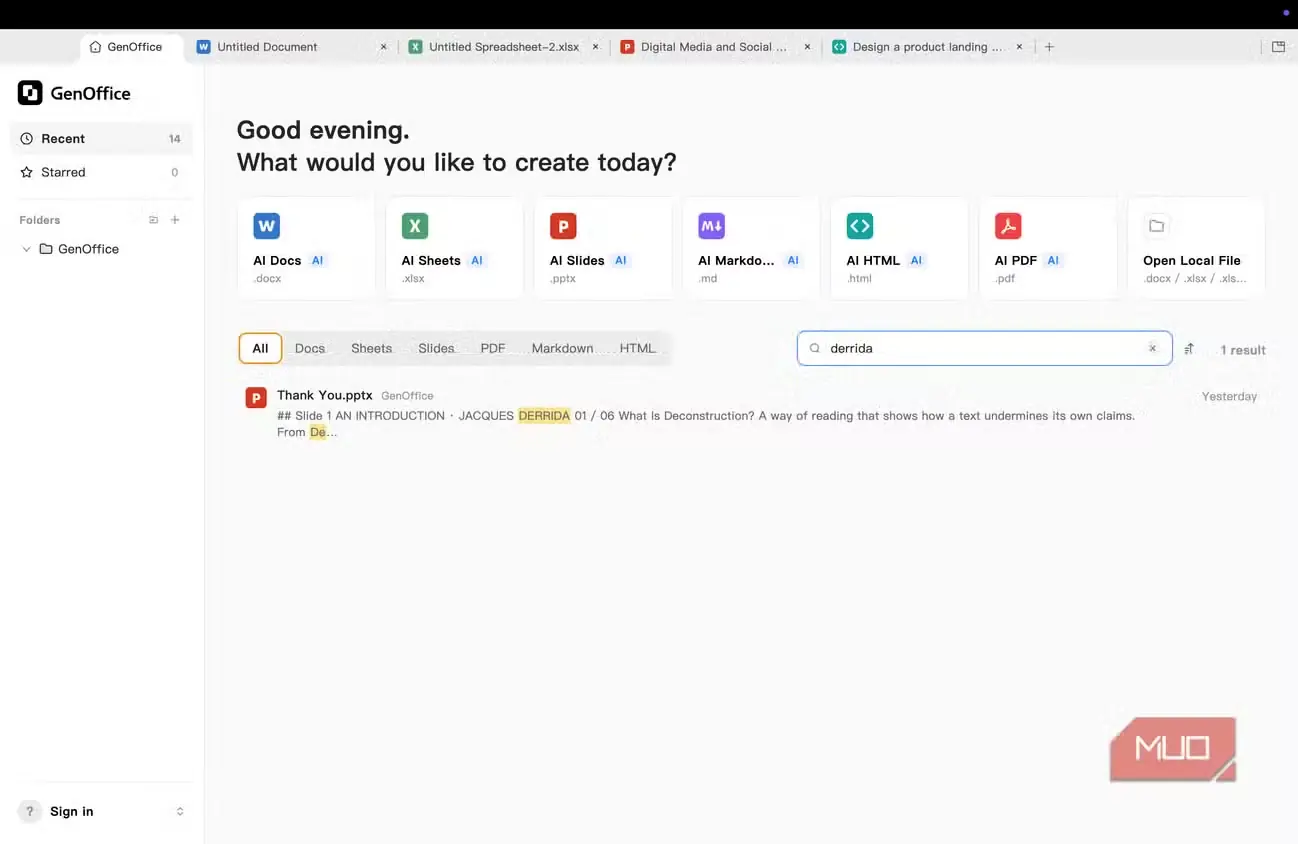Clear the search text with the x icon
This screenshot has width=1298, height=844.
pyautogui.click(x=1152, y=348)
